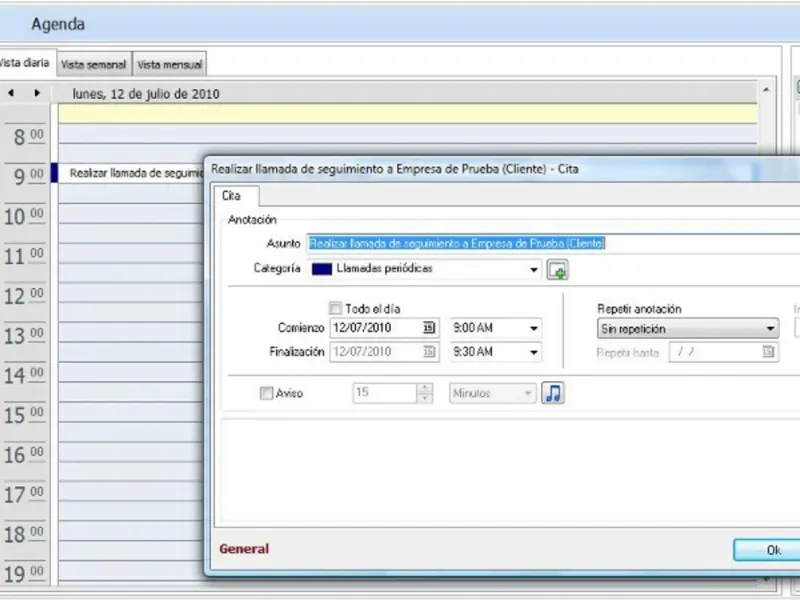Go to next day arrow in Agenda
Viewport: 800px width, 600px height.
(x=37, y=93)
